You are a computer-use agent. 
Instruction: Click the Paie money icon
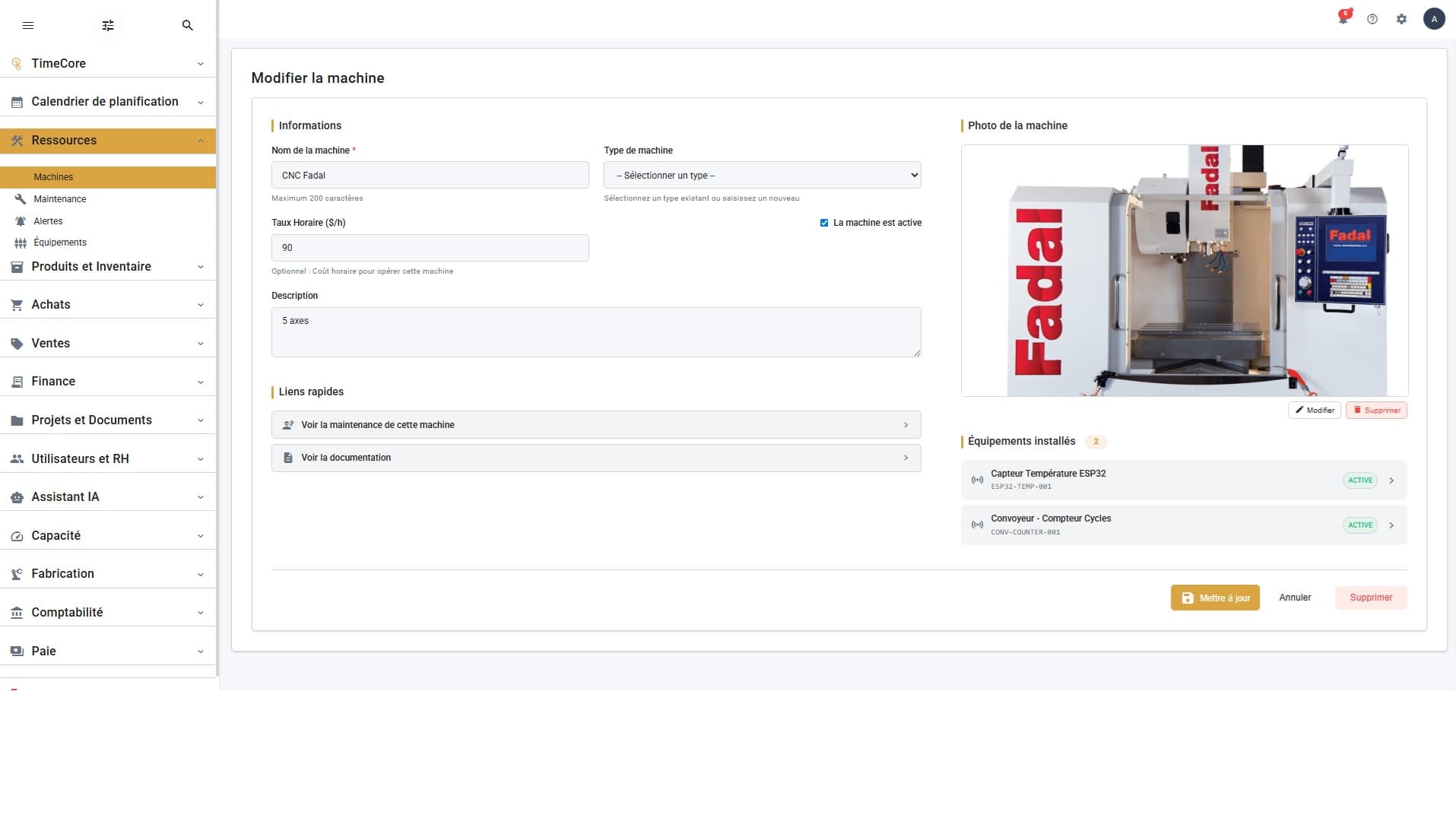click(17, 652)
